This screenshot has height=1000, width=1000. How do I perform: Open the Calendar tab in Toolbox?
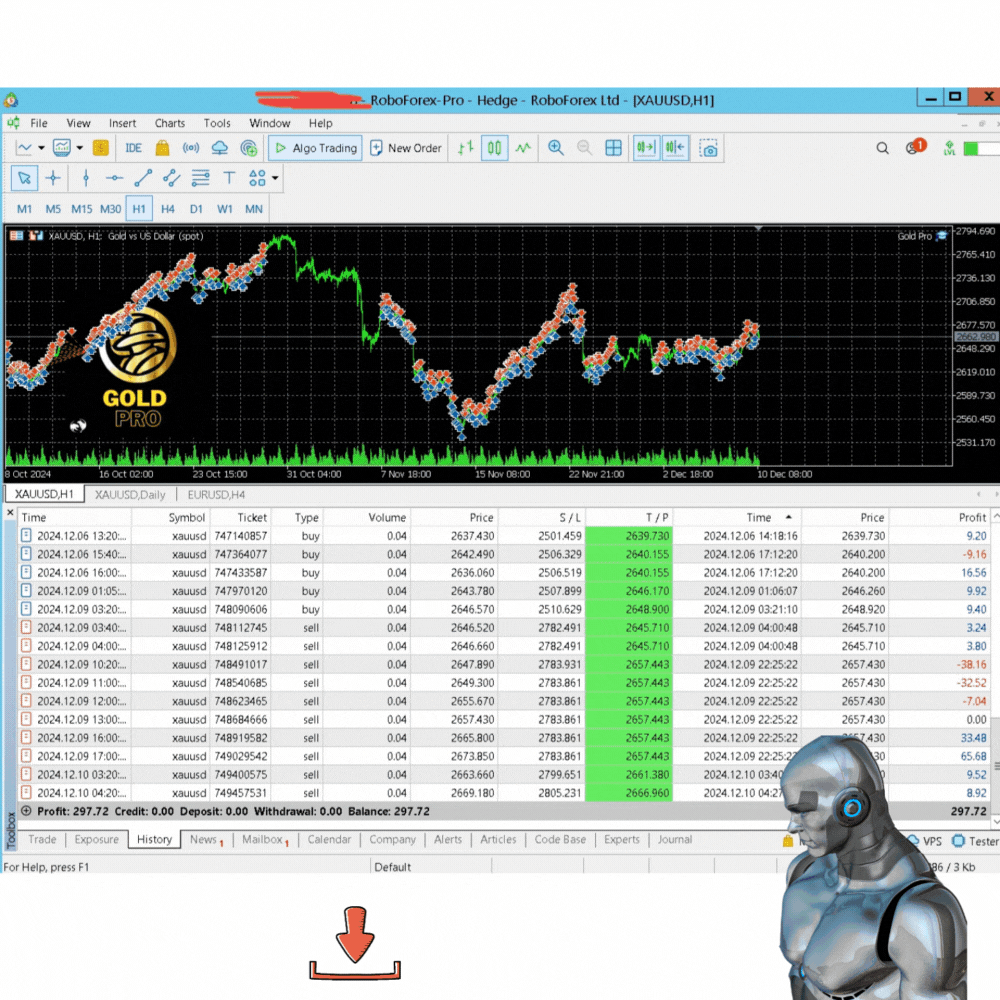coord(329,839)
